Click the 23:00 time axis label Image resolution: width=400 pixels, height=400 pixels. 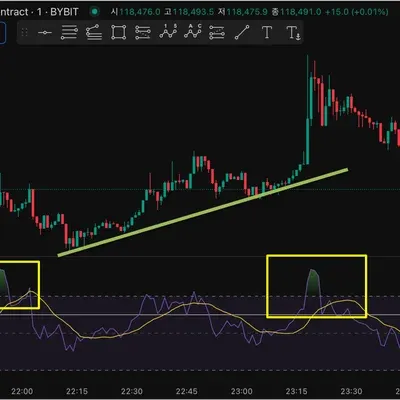(x=242, y=391)
